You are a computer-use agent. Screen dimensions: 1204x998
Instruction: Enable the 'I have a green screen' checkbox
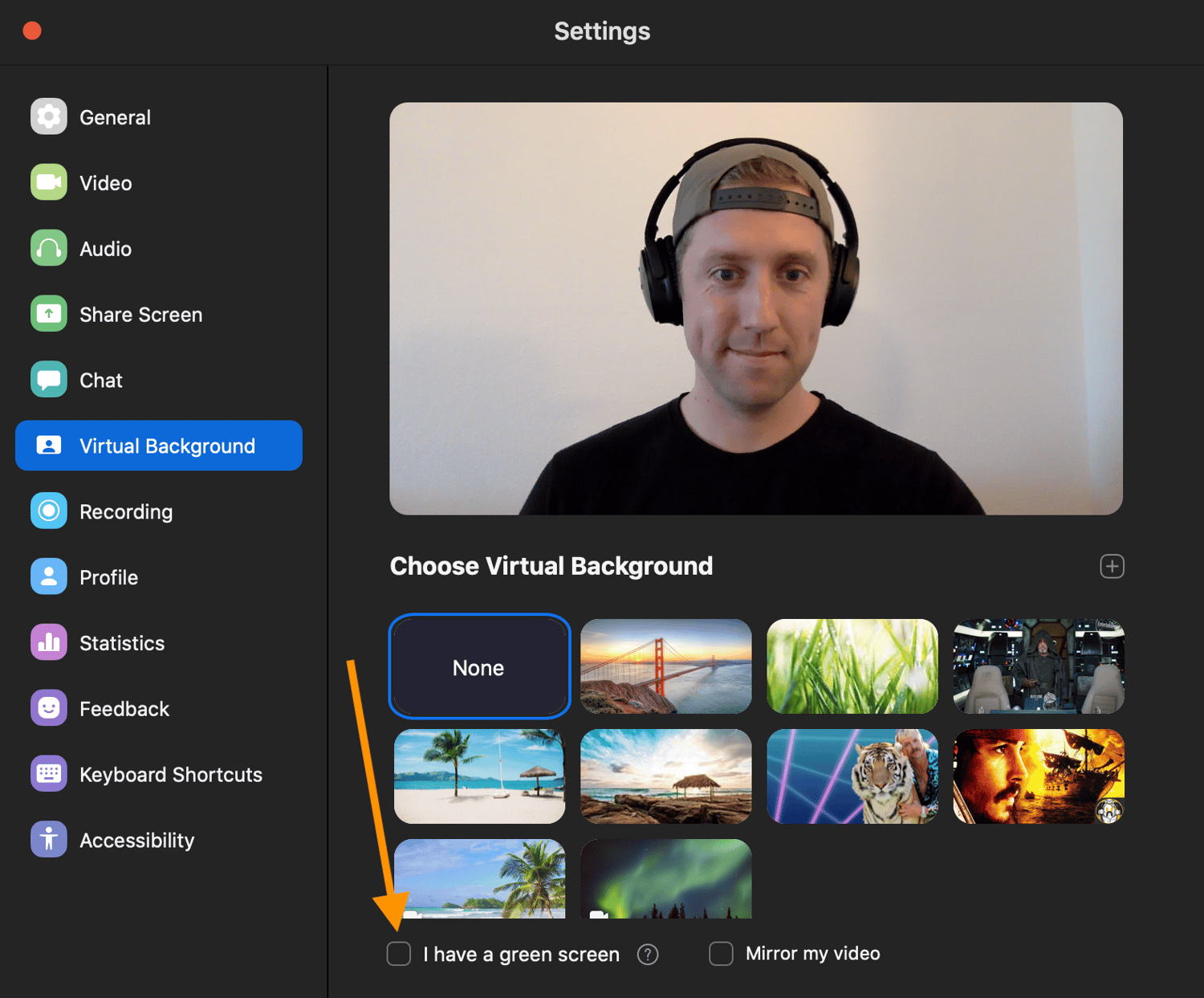coord(399,954)
